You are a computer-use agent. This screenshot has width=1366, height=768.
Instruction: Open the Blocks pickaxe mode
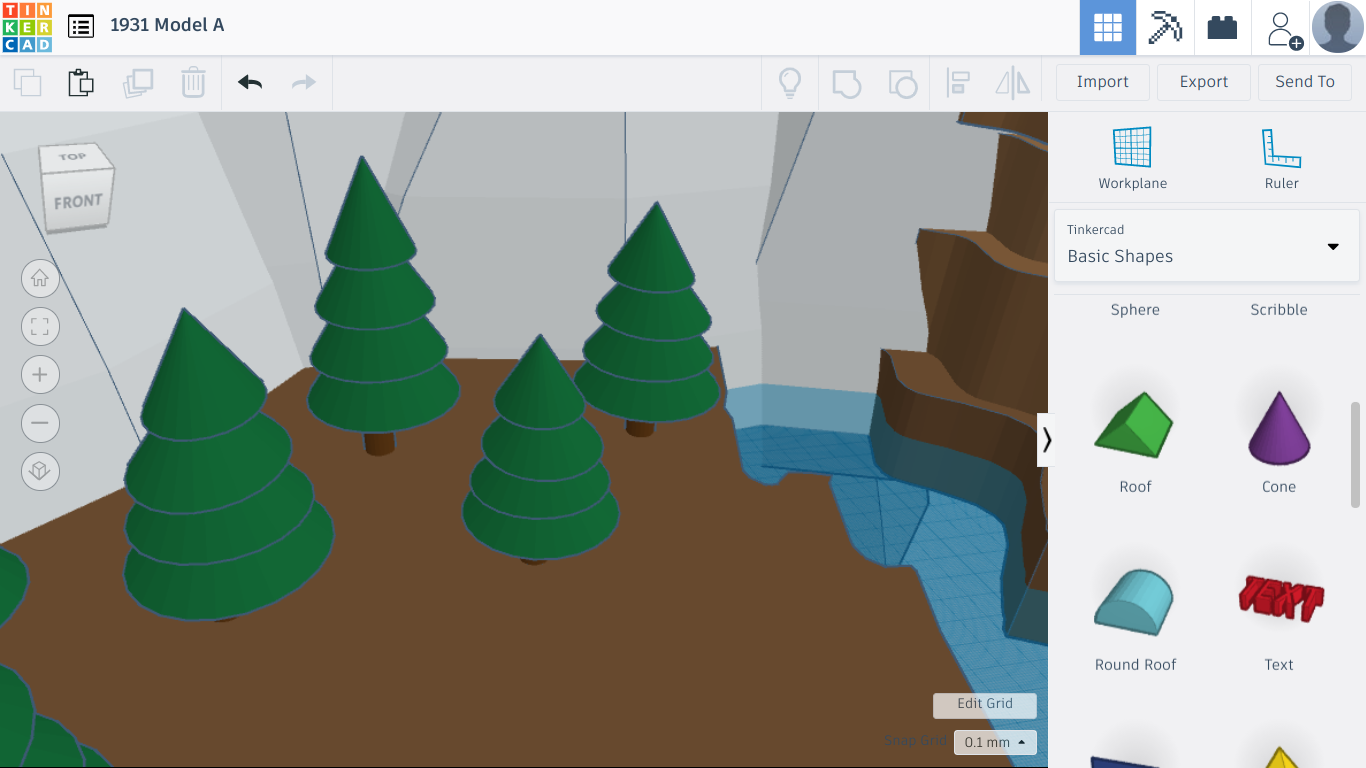click(x=1165, y=27)
